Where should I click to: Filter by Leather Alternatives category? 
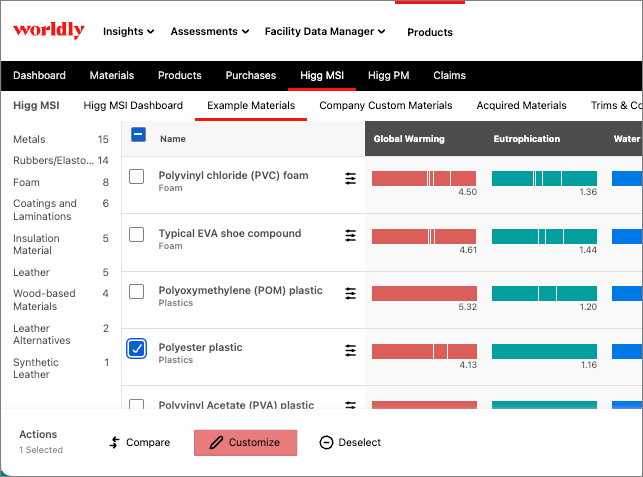pos(61,334)
